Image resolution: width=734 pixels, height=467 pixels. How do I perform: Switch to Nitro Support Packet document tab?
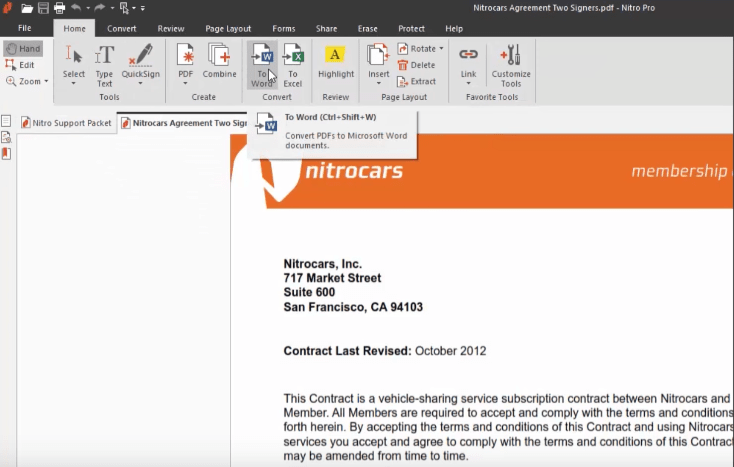[66, 123]
